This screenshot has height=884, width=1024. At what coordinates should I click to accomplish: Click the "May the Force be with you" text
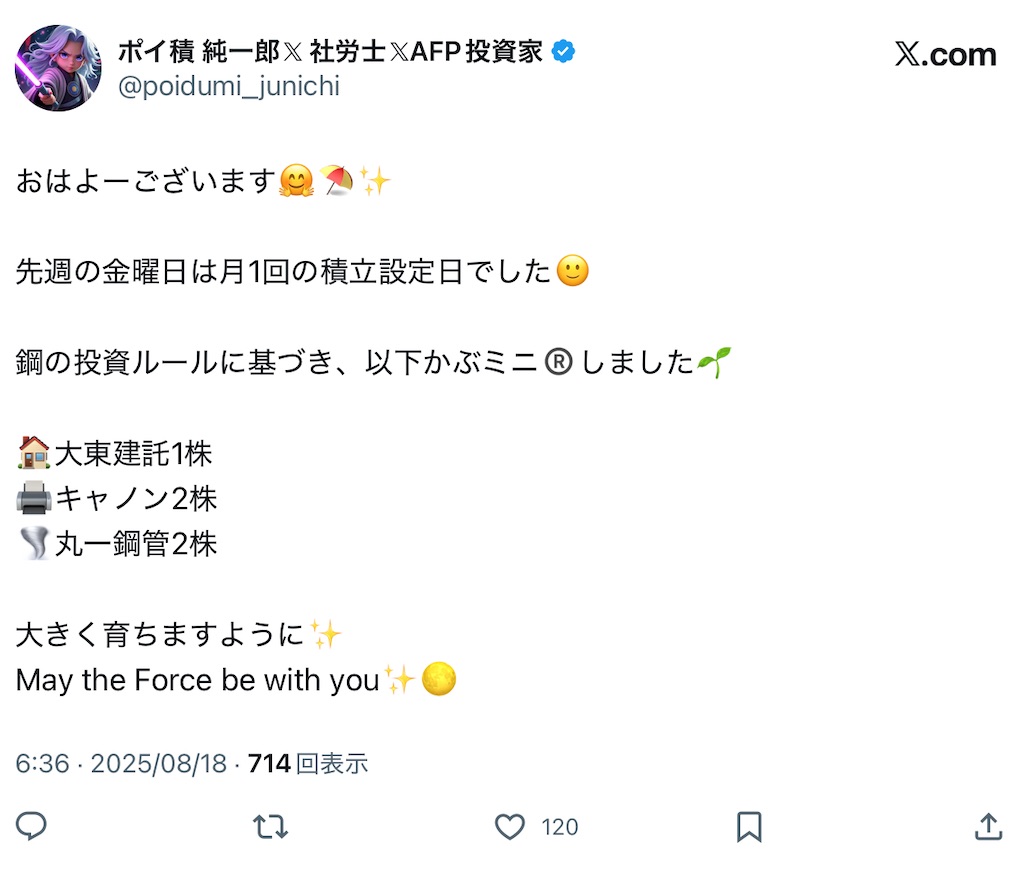coord(197,681)
